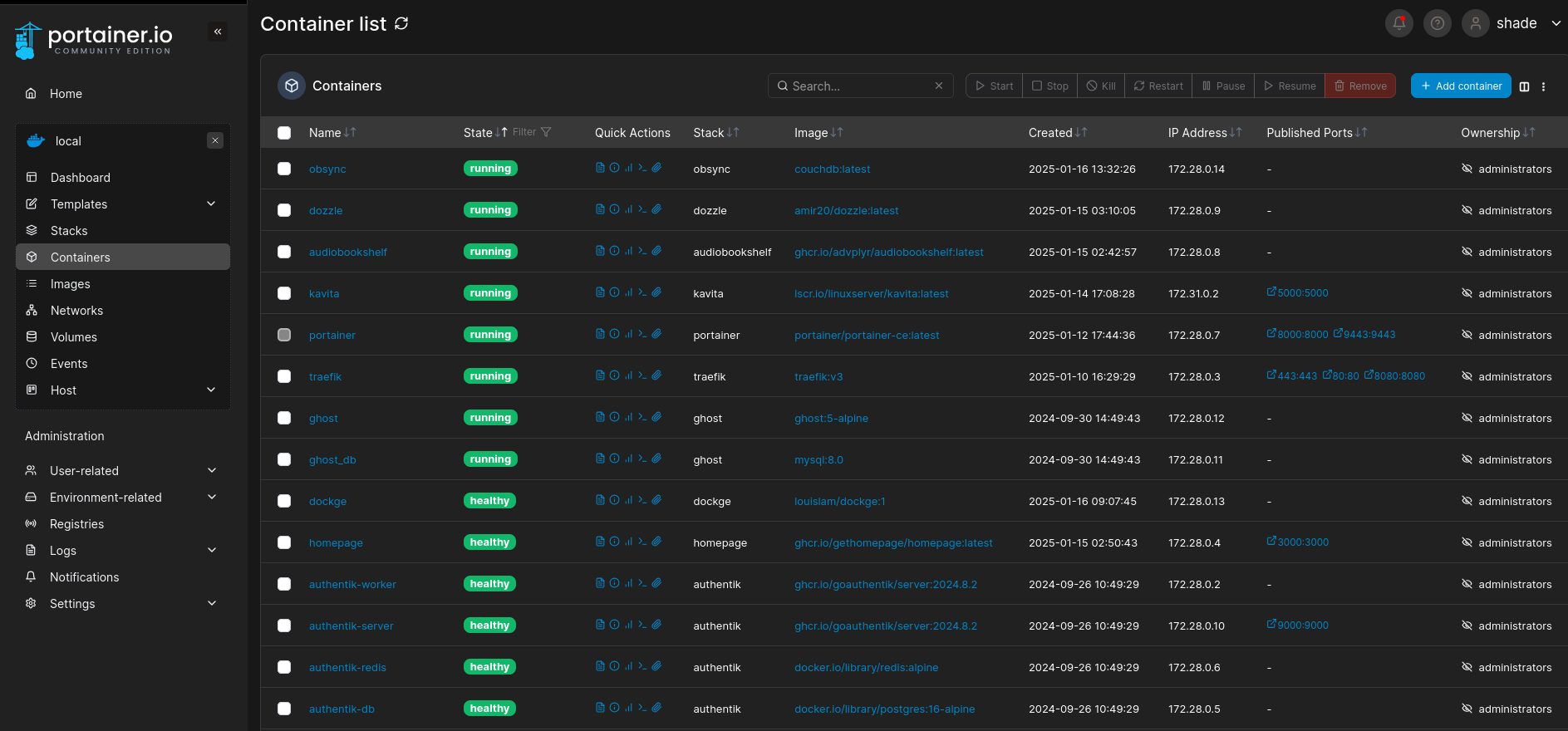Viewport: 1568px width, 731px height.
Task: Sort by the Published Ports column header
Action: (1316, 133)
